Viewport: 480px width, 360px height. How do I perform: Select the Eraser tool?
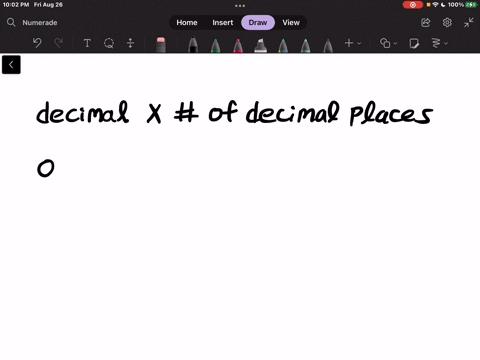(x=161, y=44)
